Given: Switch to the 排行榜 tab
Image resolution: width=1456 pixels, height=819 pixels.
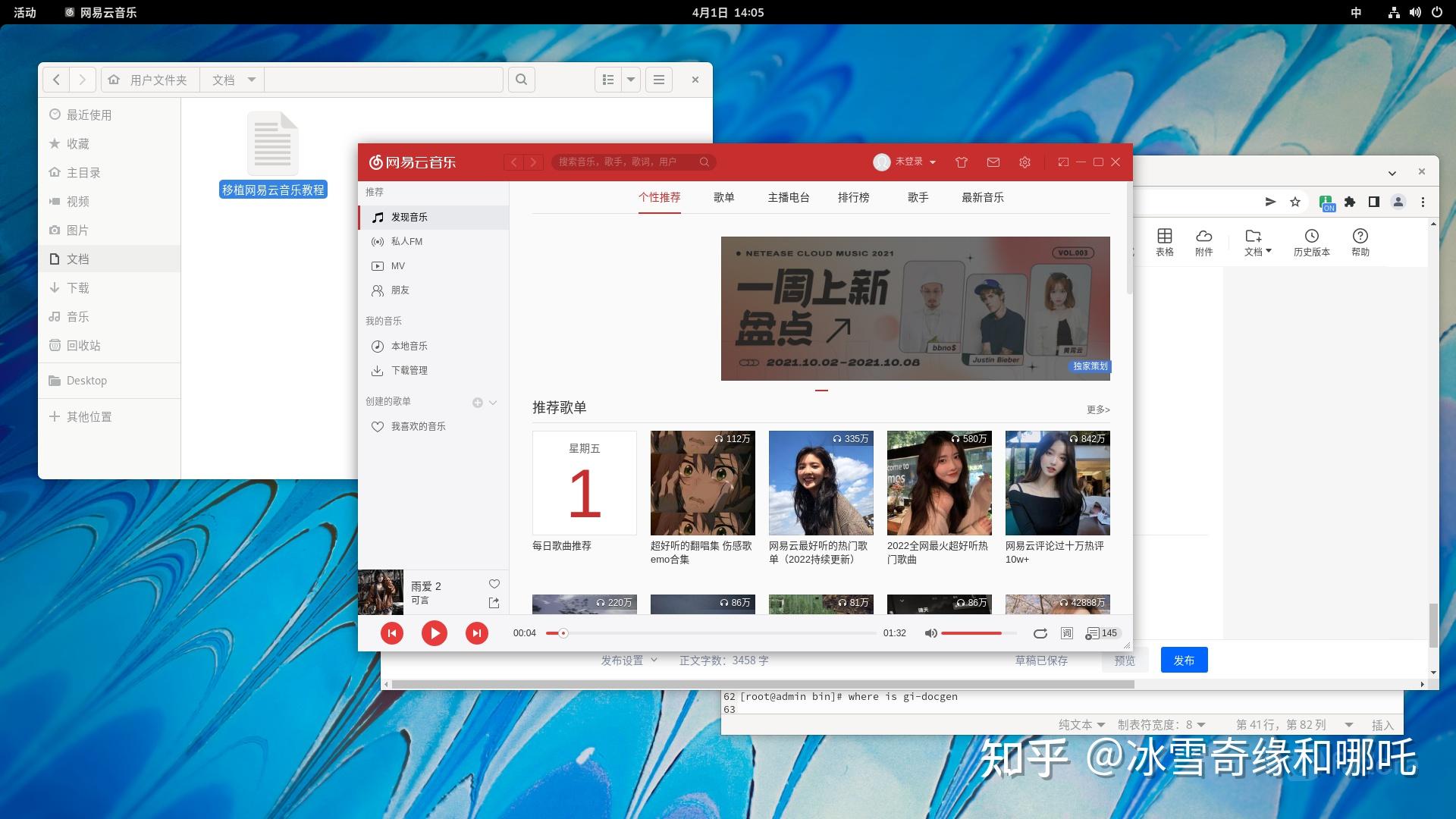Looking at the screenshot, I should click(853, 198).
